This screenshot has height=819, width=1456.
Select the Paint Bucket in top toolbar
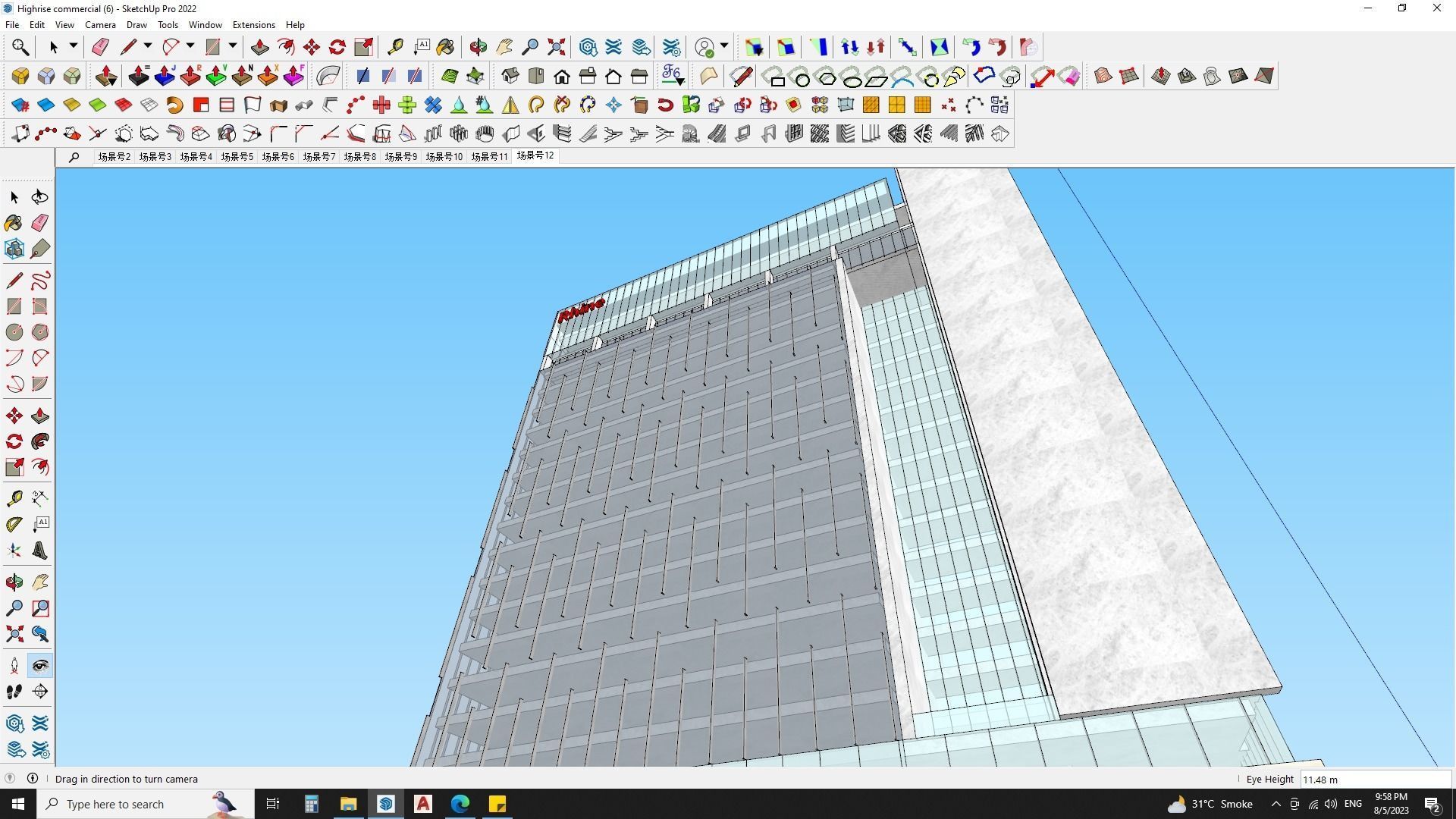point(446,47)
